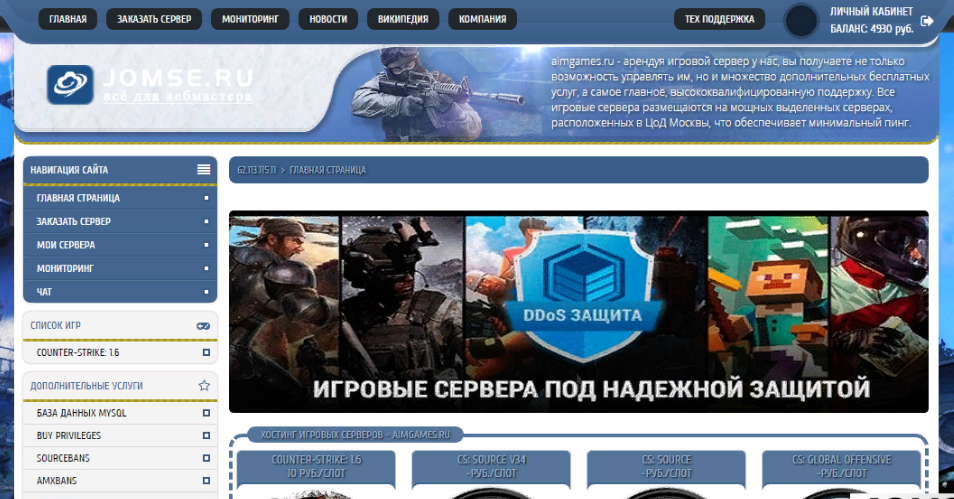Image resolution: width=954 pixels, height=499 pixels.
Task: Click the logout arrow icon
Action: click(x=927, y=20)
